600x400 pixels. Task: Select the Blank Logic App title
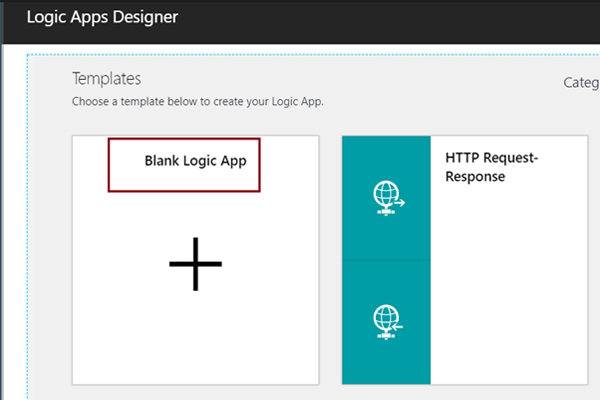(196, 161)
